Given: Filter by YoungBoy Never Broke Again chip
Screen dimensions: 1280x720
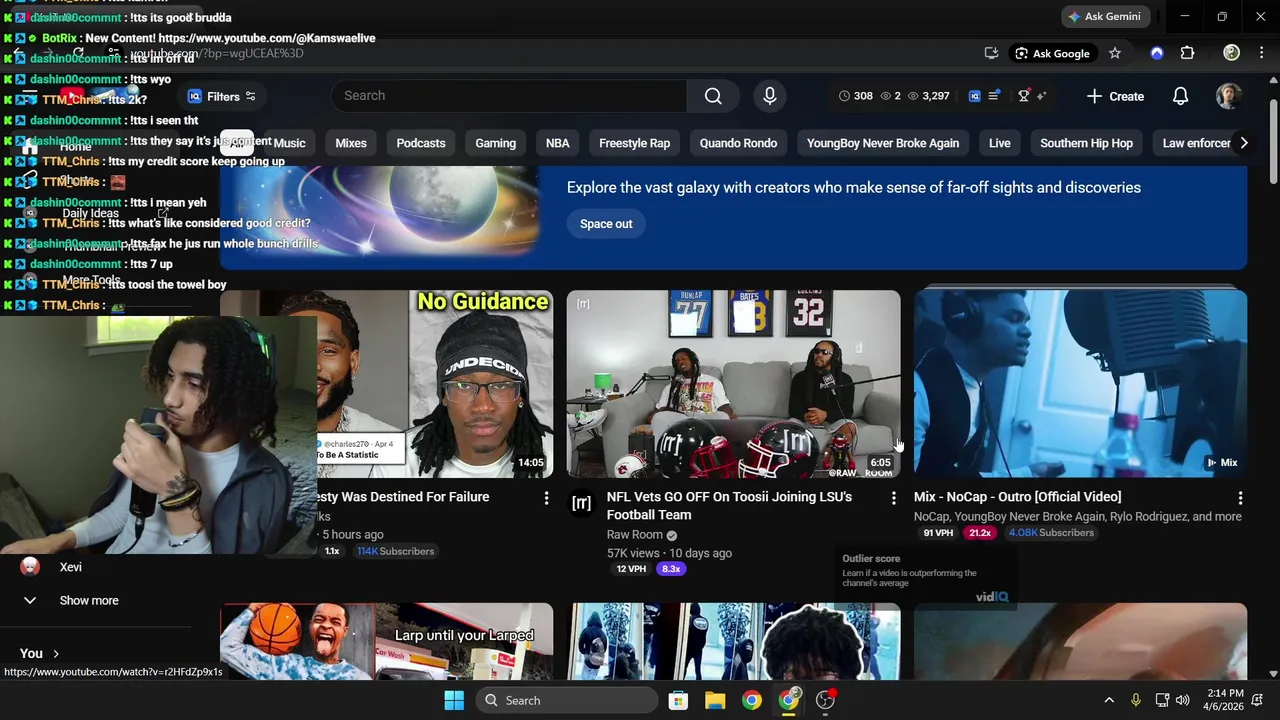Looking at the screenshot, I should [x=883, y=143].
